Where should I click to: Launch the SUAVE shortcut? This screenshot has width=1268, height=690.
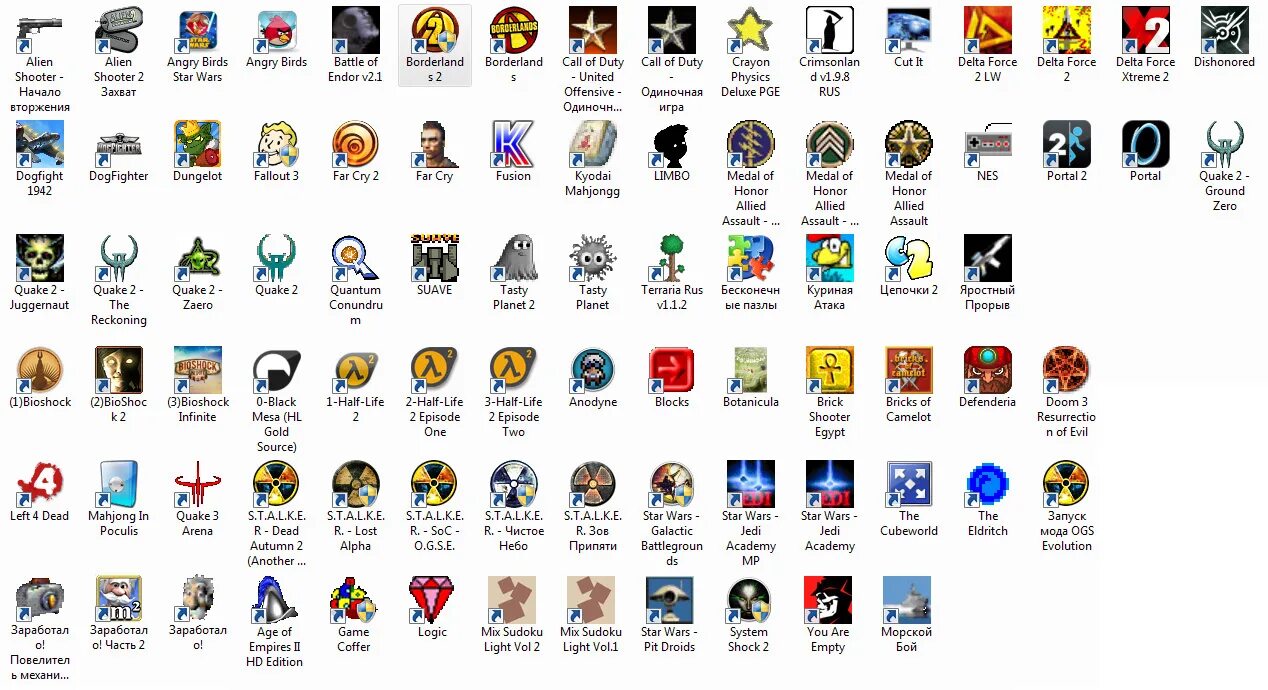click(435, 258)
